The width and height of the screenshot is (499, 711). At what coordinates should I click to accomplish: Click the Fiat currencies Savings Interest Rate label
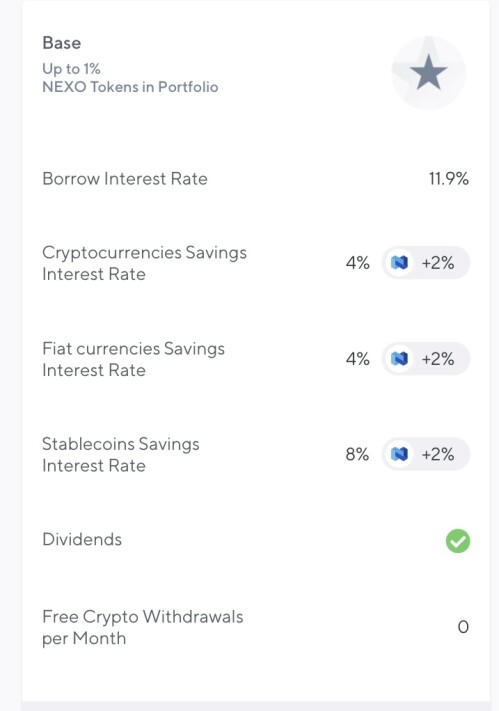coord(133,359)
